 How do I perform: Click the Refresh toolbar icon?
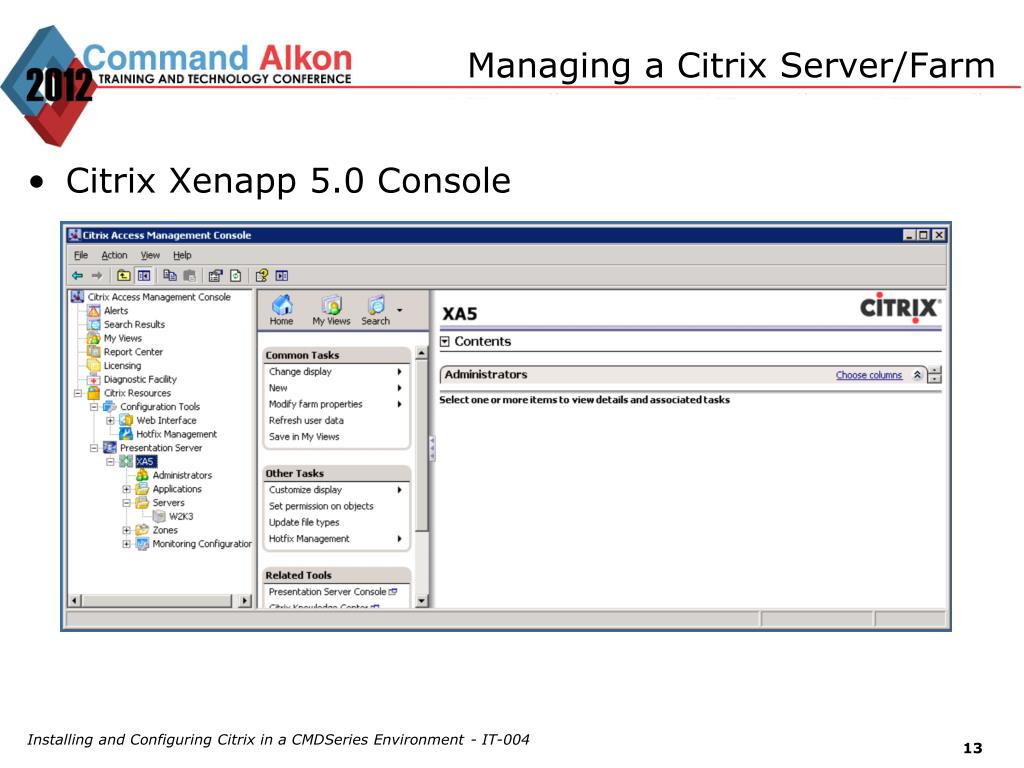point(236,276)
